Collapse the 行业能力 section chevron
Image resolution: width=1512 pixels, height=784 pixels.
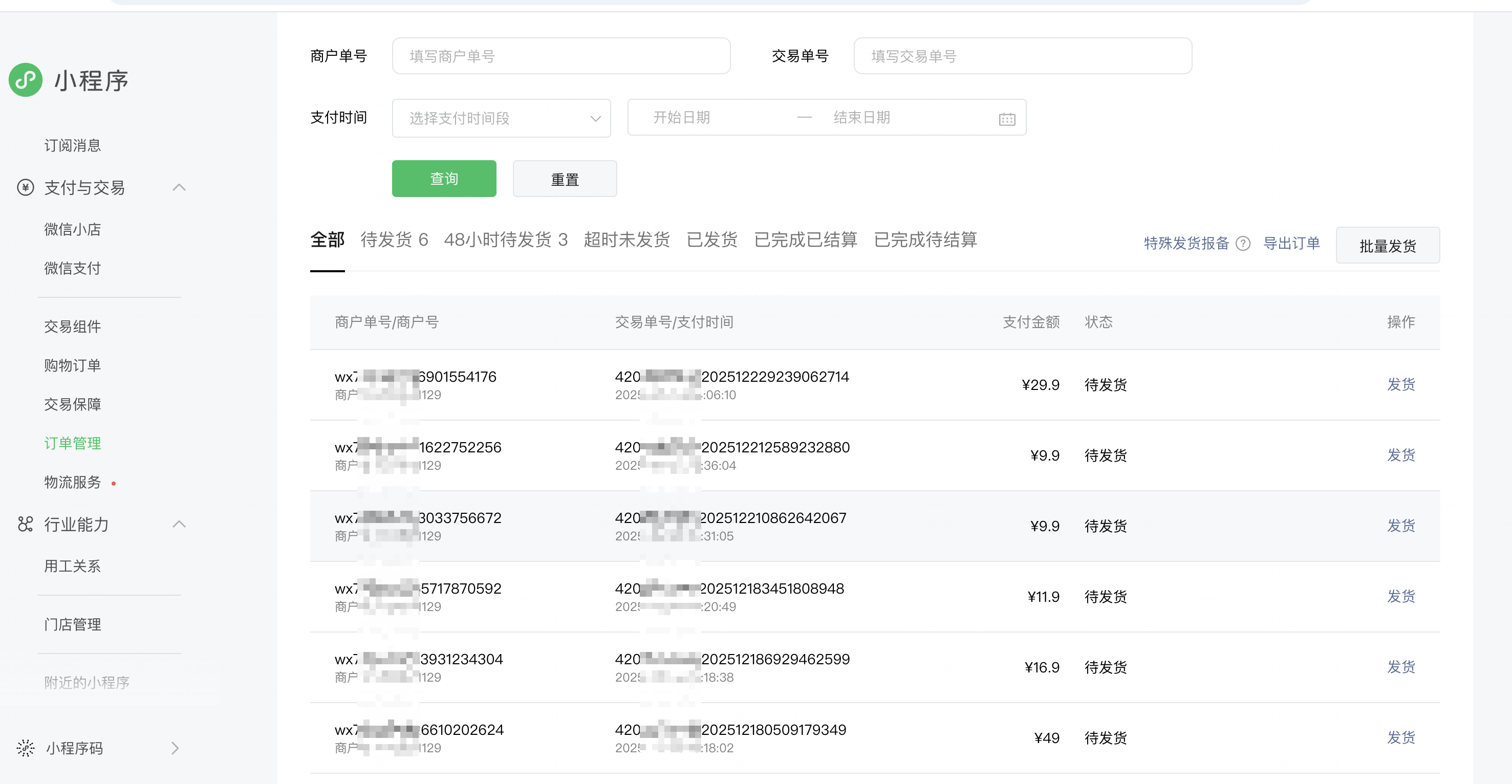click(179, 524)
